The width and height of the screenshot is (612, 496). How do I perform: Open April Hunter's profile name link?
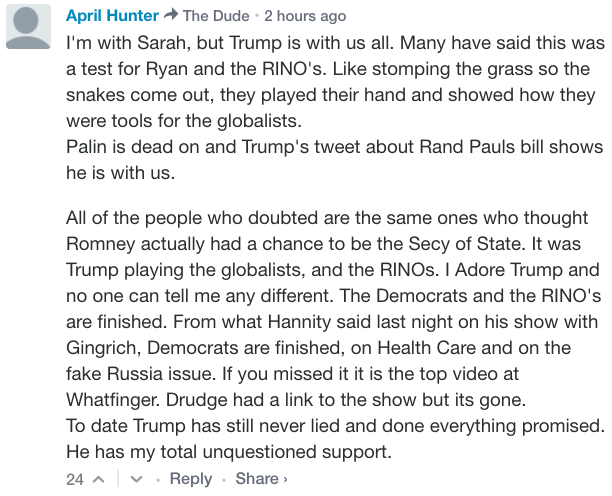pos(112,16)
